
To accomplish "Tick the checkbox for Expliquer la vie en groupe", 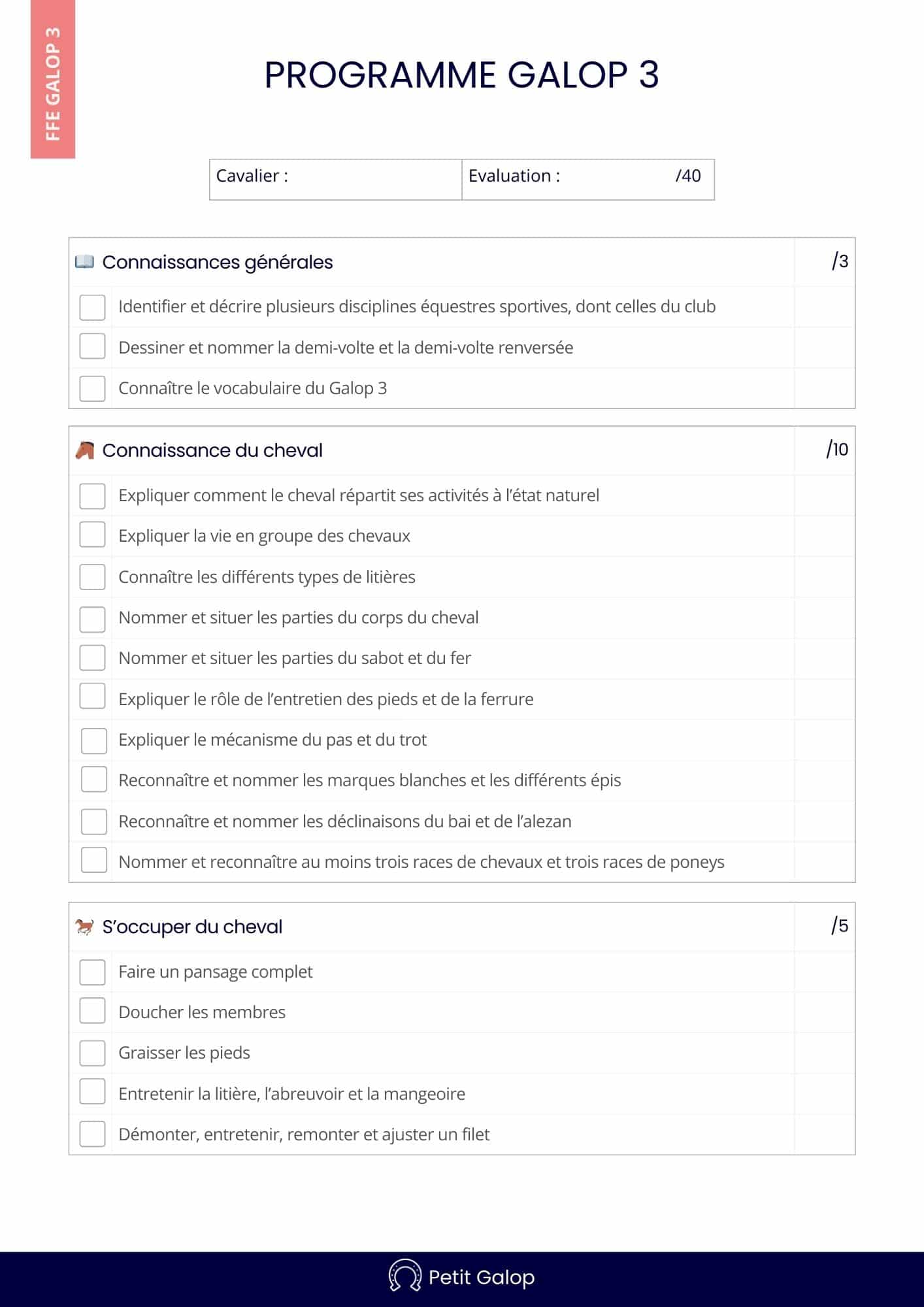I will click(92, 535).
